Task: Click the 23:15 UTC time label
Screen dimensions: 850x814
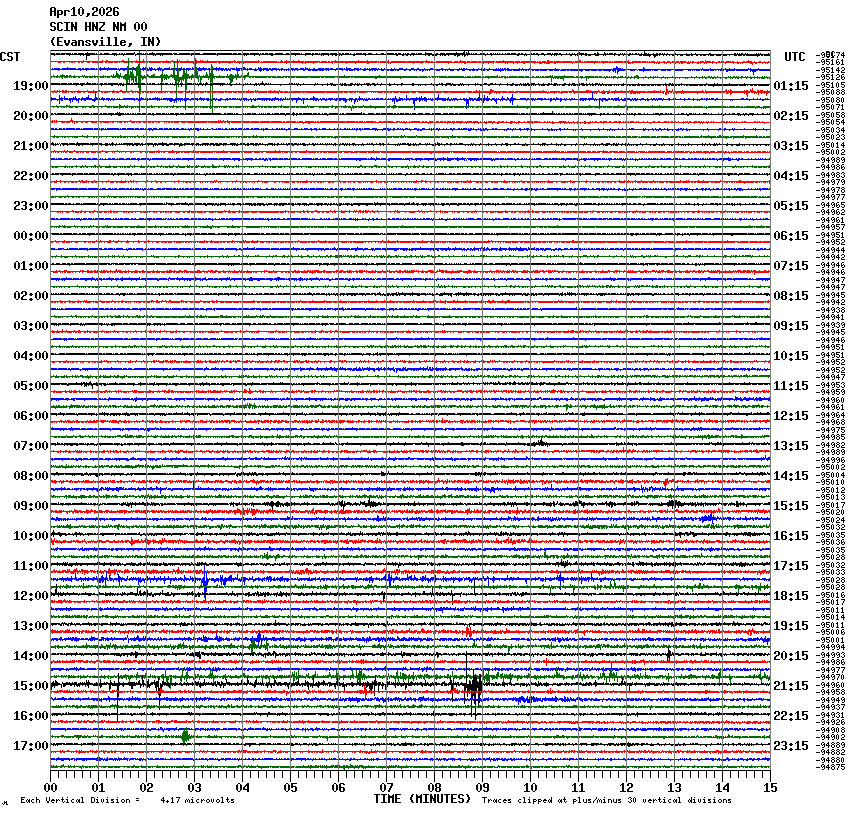Action: click(x=791, y=746)
